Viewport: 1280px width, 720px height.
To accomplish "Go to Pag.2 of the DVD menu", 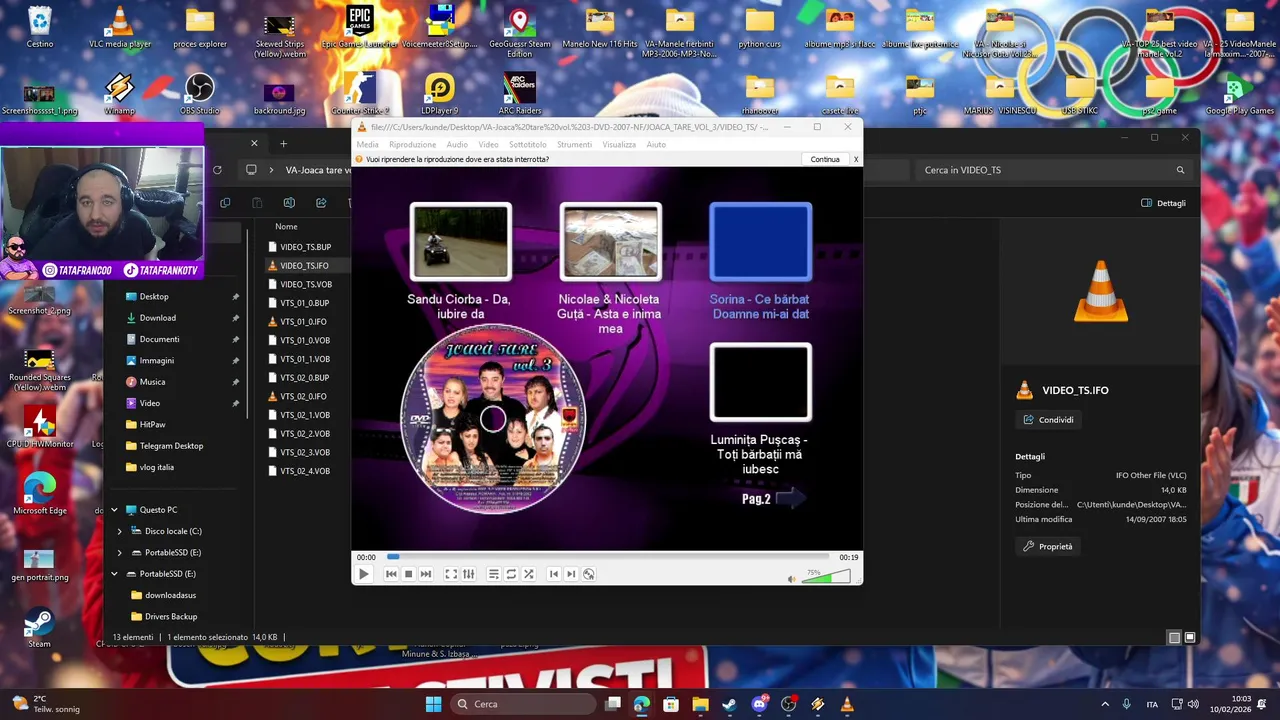I will 773,498.
